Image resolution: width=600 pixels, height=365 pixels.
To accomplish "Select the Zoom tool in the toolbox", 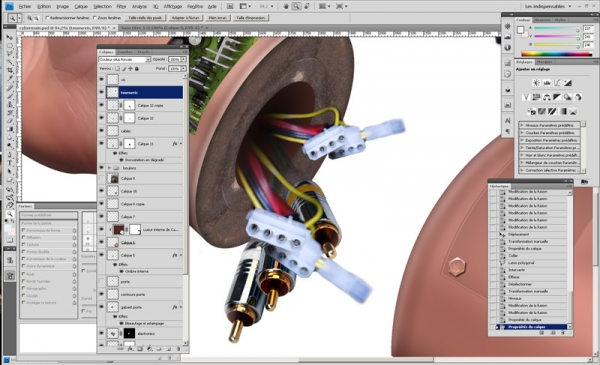I will tap(10, 214).
